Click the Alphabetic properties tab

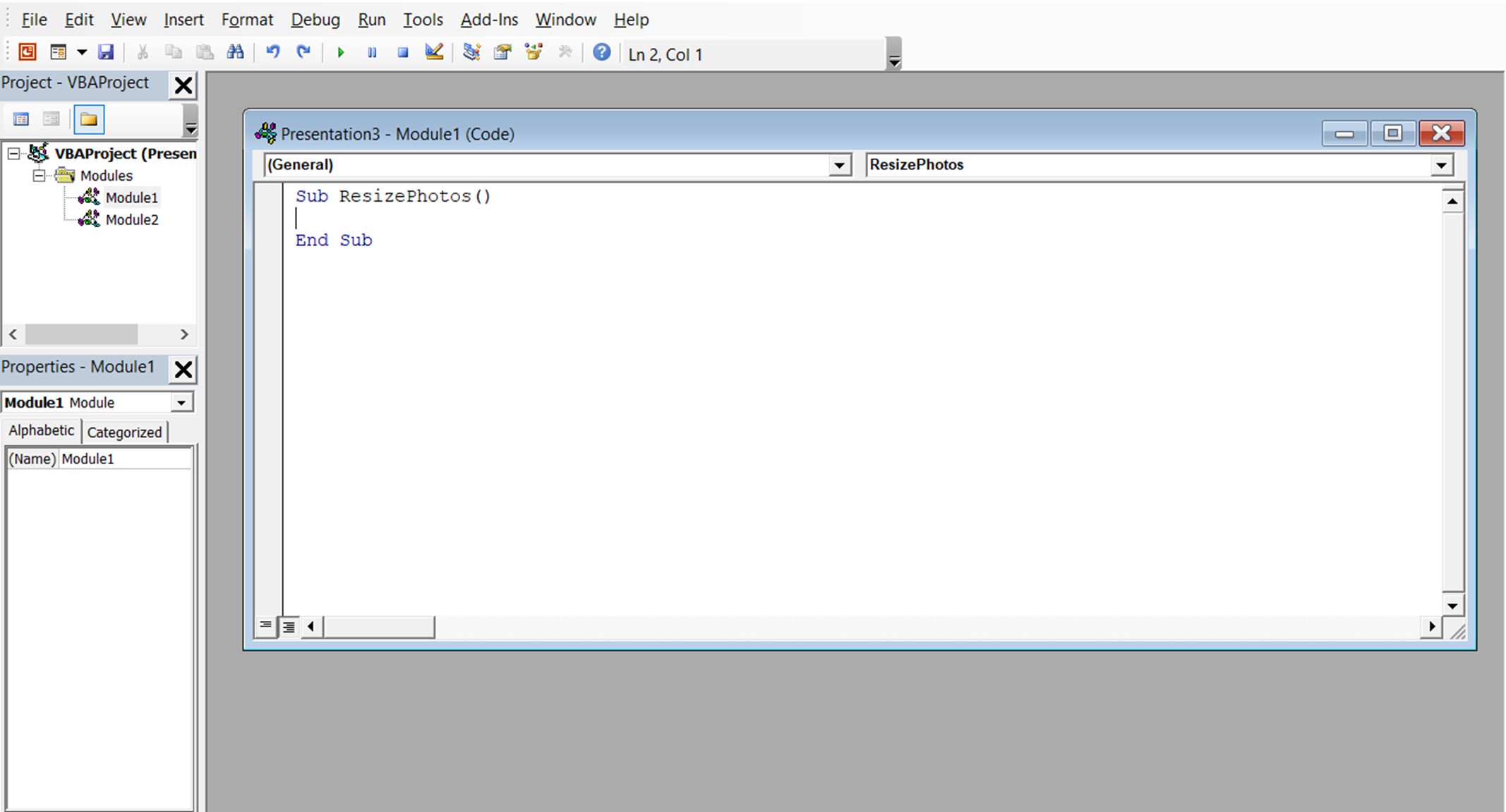tap(41, 431)
